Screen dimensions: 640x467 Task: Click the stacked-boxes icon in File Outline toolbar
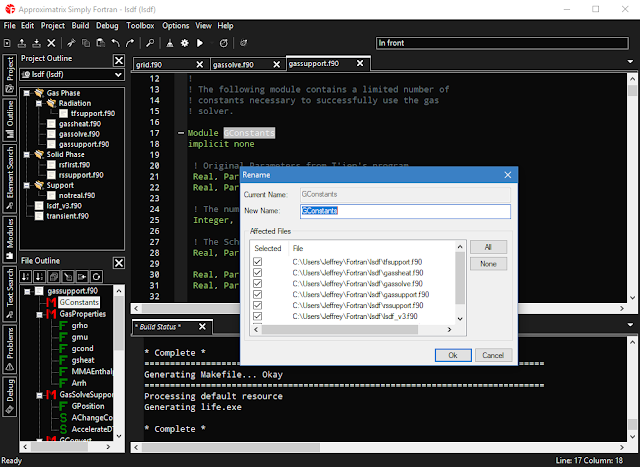point(54,276)
